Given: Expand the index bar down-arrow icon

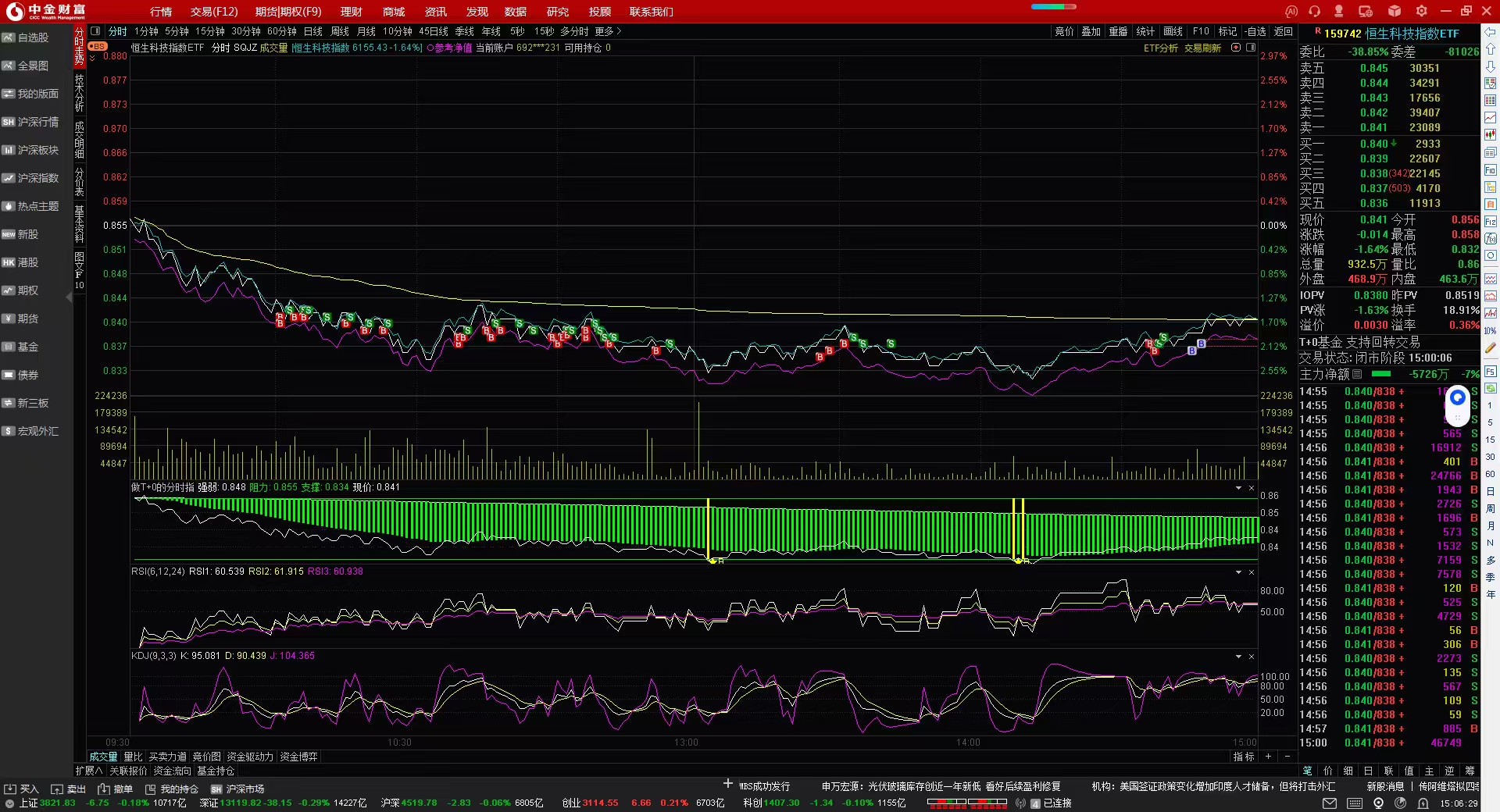Looking at the screenshot, I should pyautogui.click(x=9, y=803).
